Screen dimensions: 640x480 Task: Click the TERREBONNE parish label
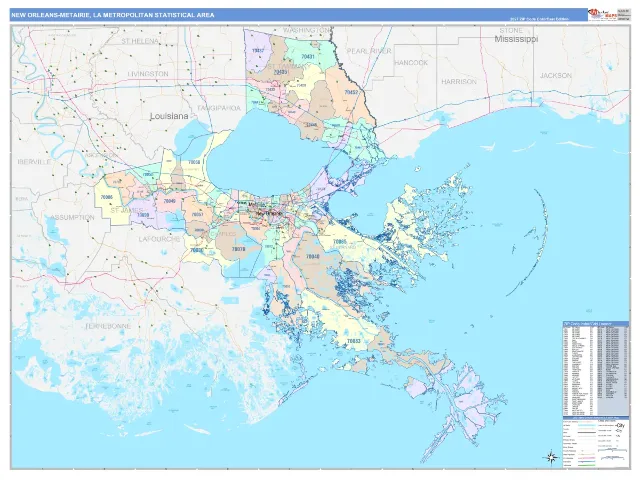pos(108,326)
